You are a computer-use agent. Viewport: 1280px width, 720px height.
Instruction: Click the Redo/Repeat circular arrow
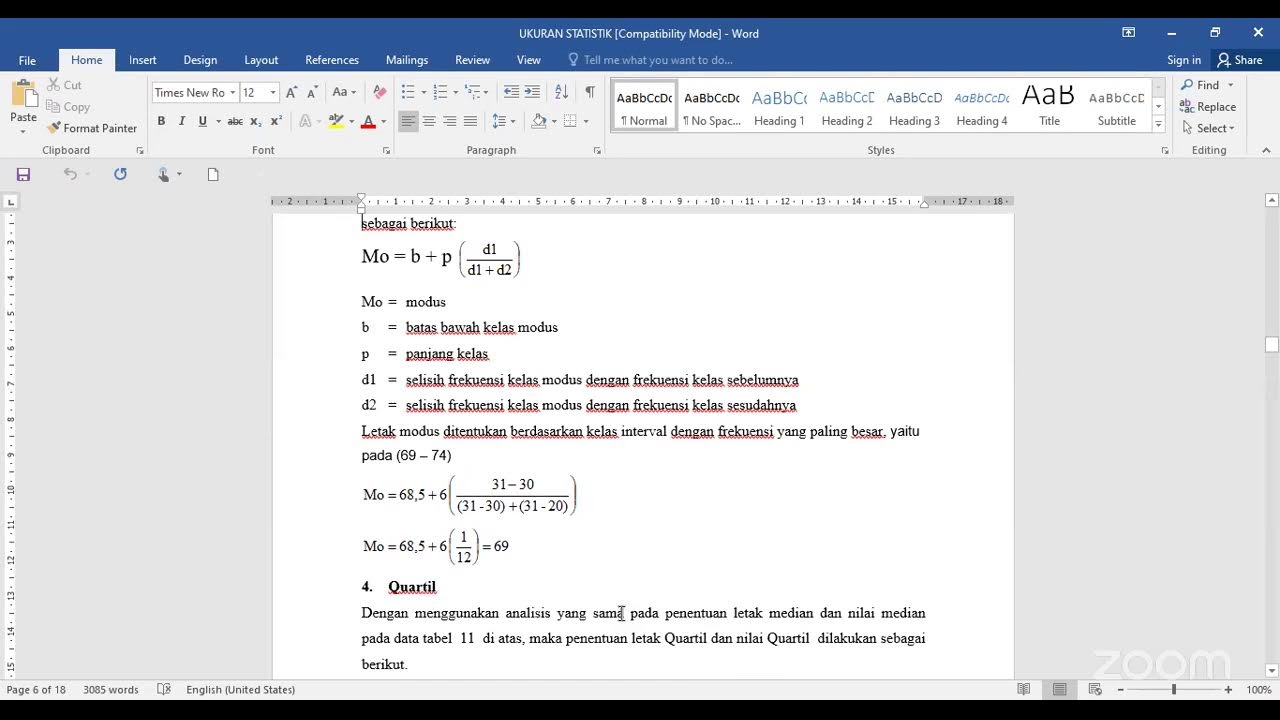[120, 174]
